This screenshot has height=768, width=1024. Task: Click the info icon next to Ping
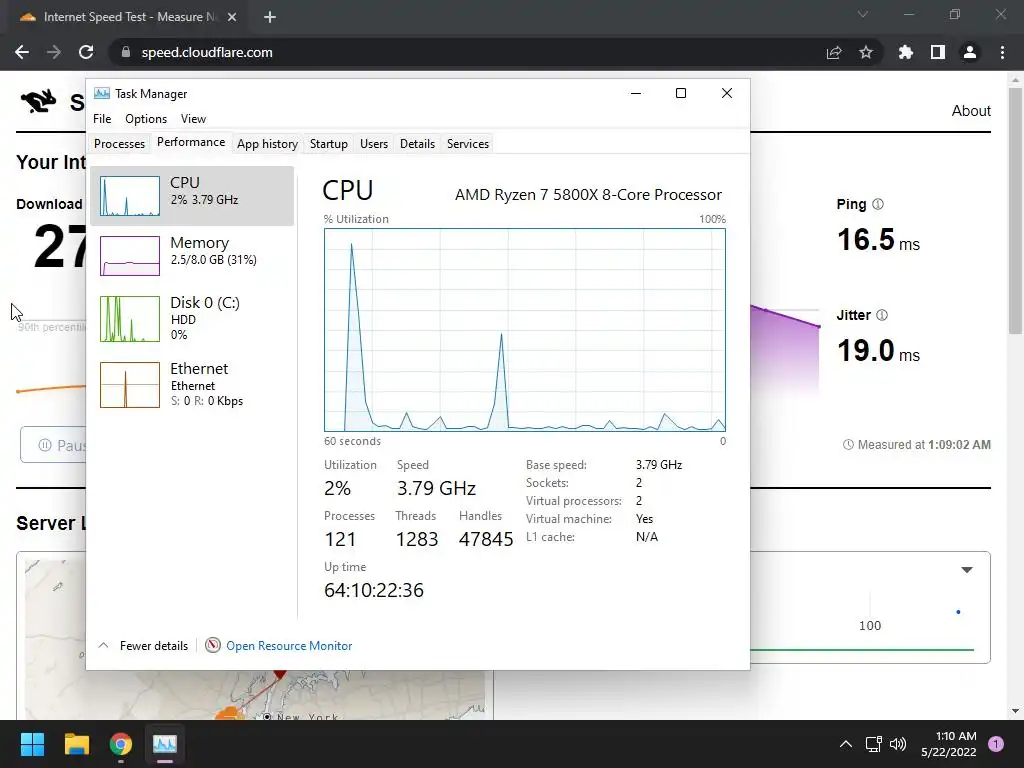click(x=878, y=204)
